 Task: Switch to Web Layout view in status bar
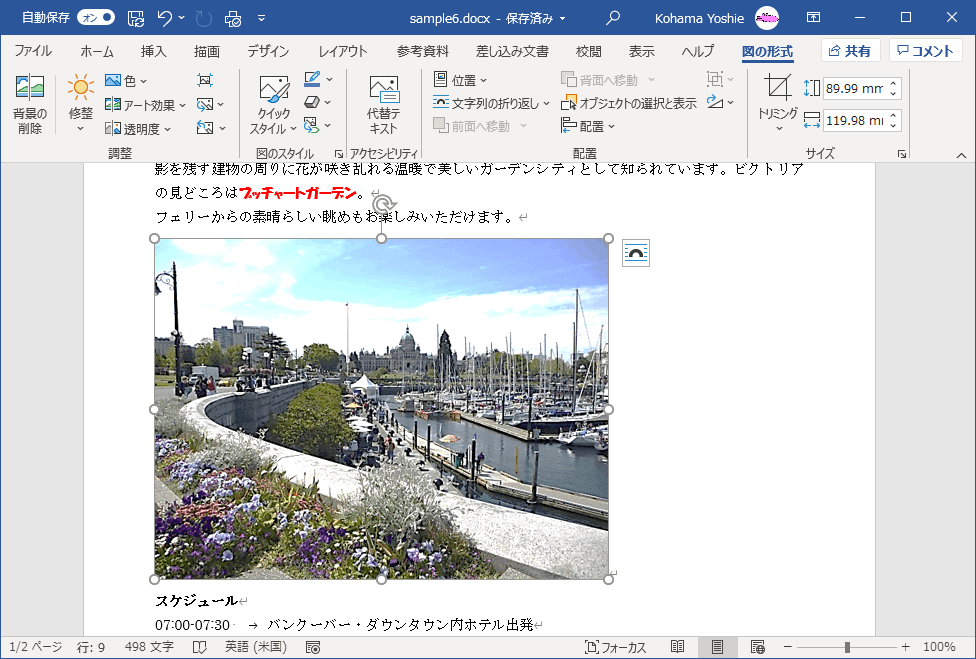pyautogui.click(x=757, y=647)
